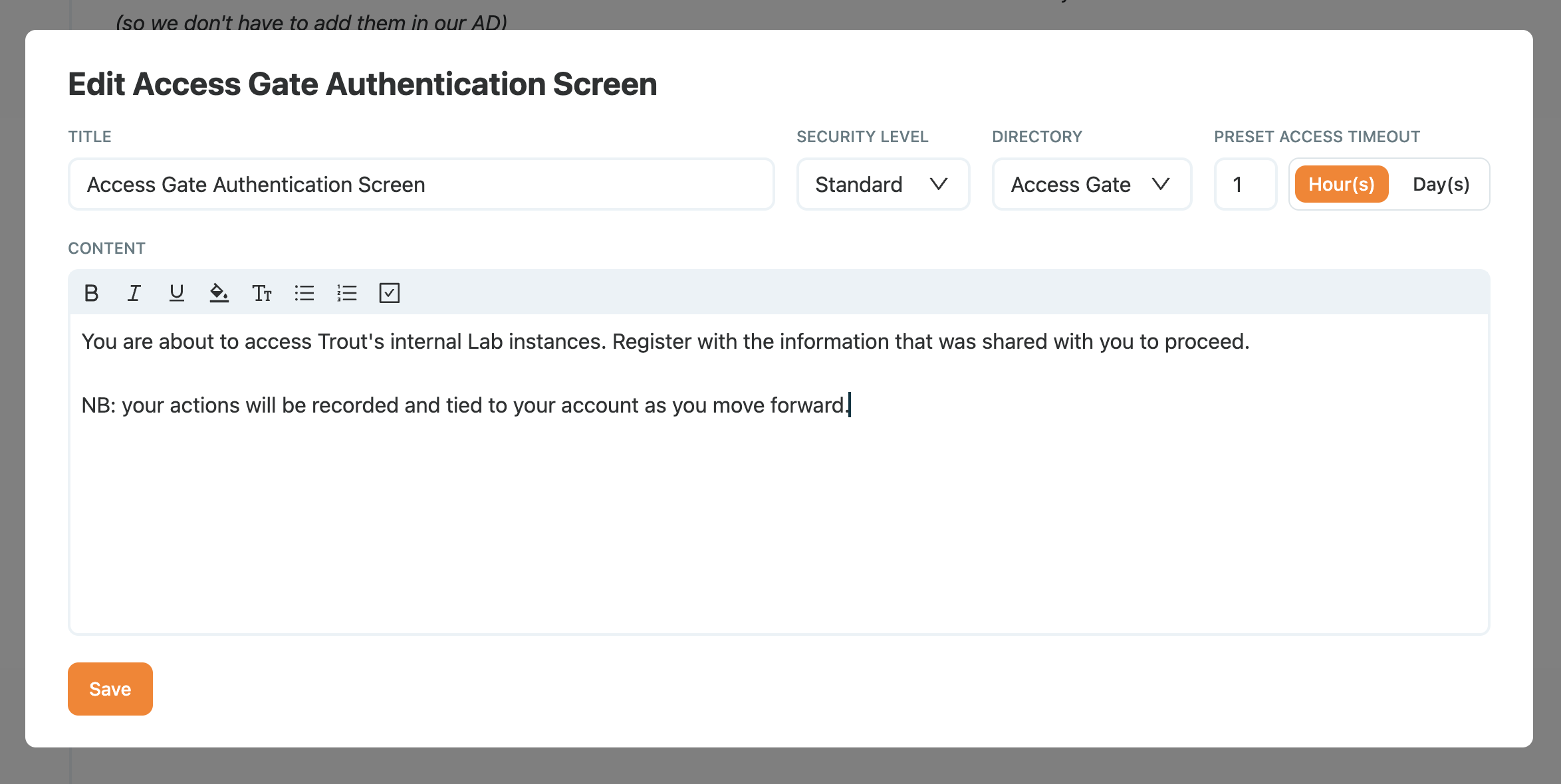1561x784 pixels.
Task: Focus the Title input field
Action: click(x=421, y=184)
